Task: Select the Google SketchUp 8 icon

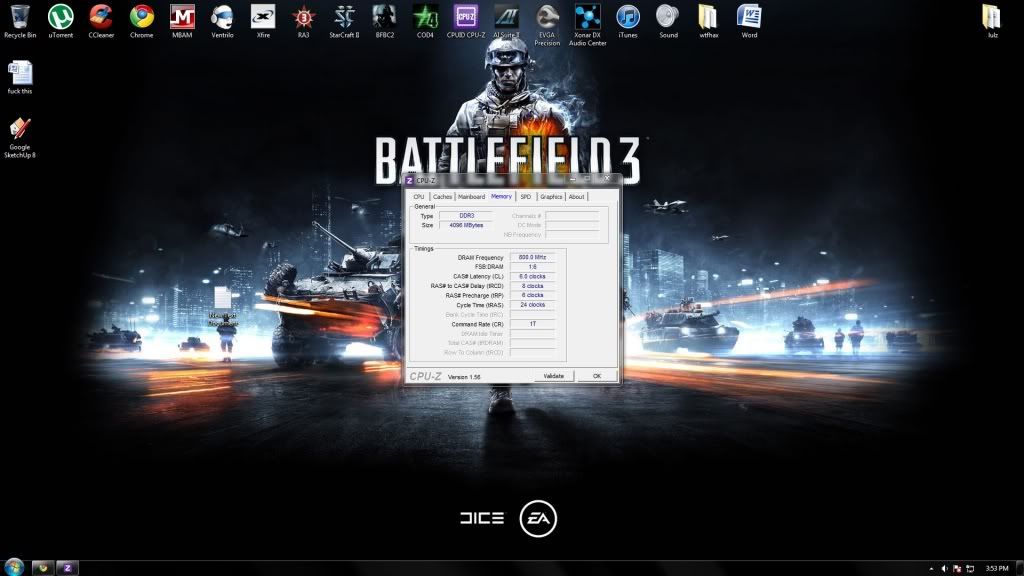Action: click(x=20, y=137)
